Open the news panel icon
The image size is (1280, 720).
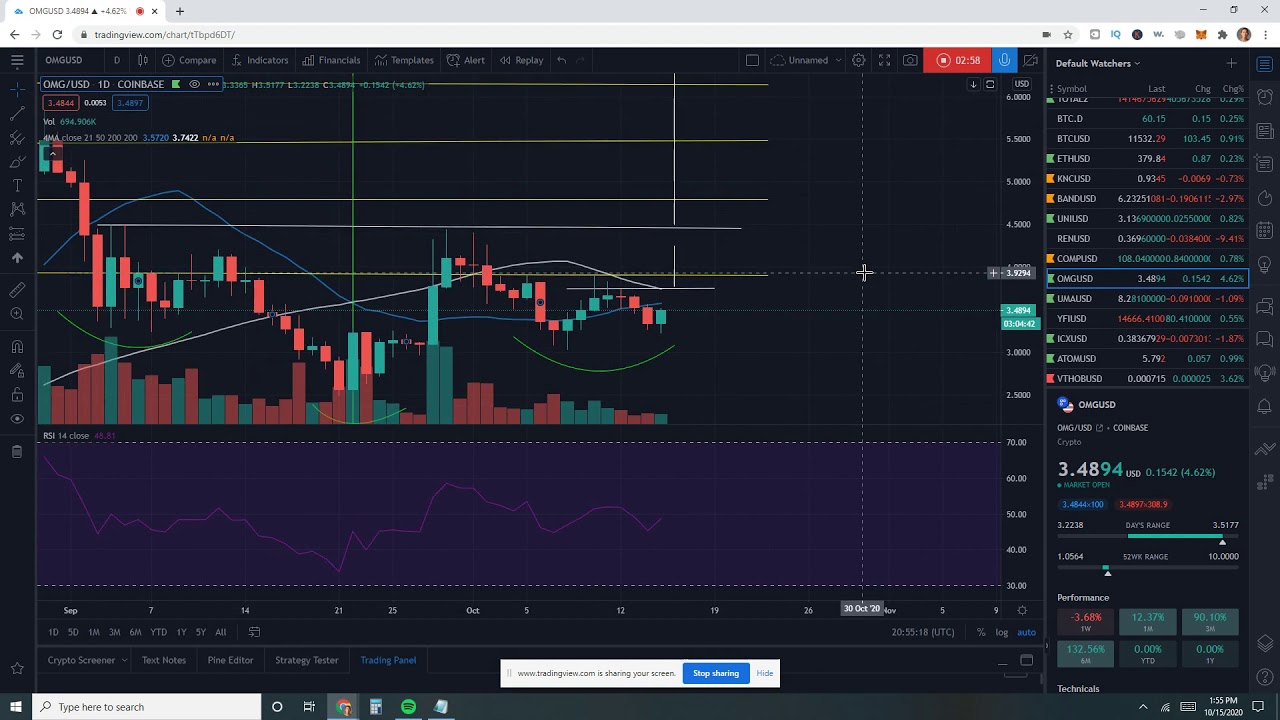[x=1265, y=131]
